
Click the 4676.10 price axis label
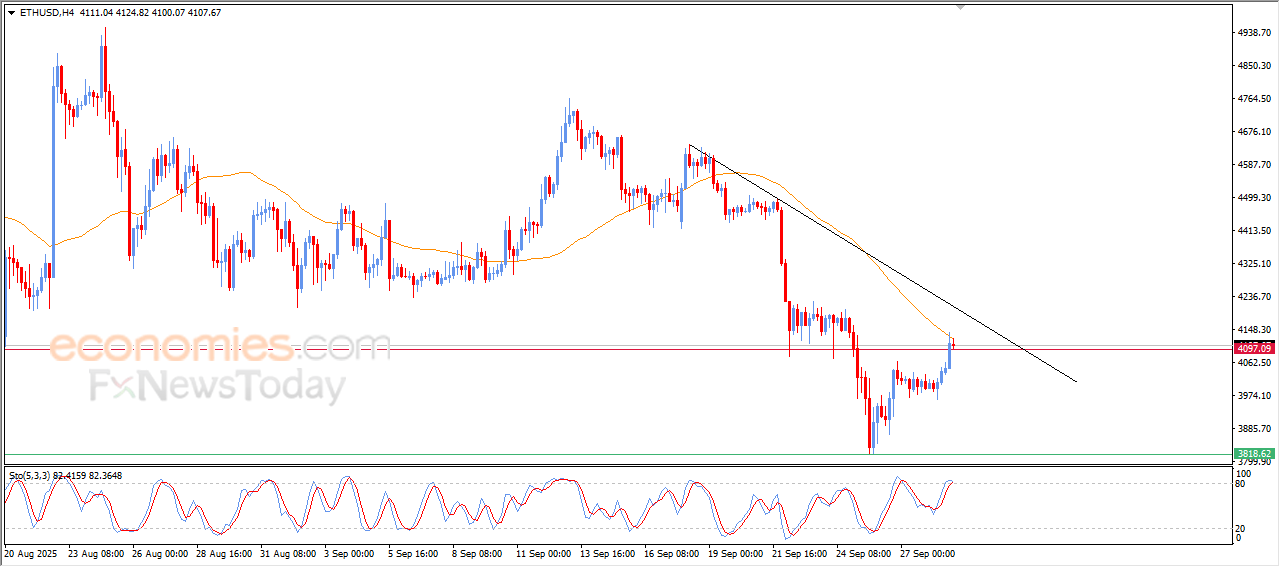[1256, 132]
